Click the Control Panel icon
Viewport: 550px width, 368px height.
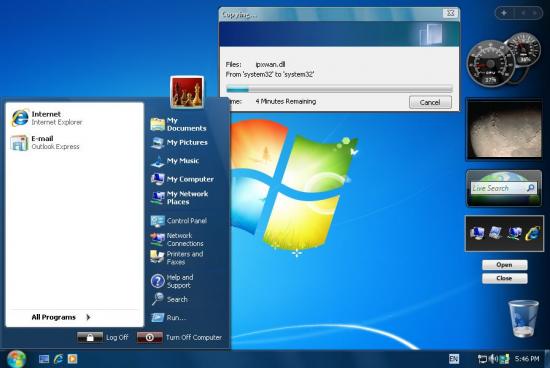157,221
